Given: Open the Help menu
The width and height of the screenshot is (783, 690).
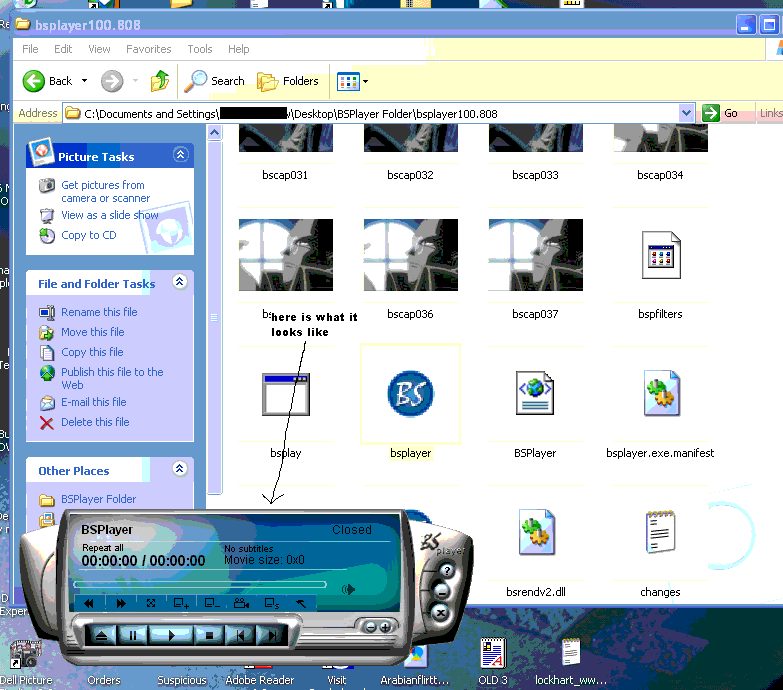Looking at the screenshot, I should click(239, 49).
